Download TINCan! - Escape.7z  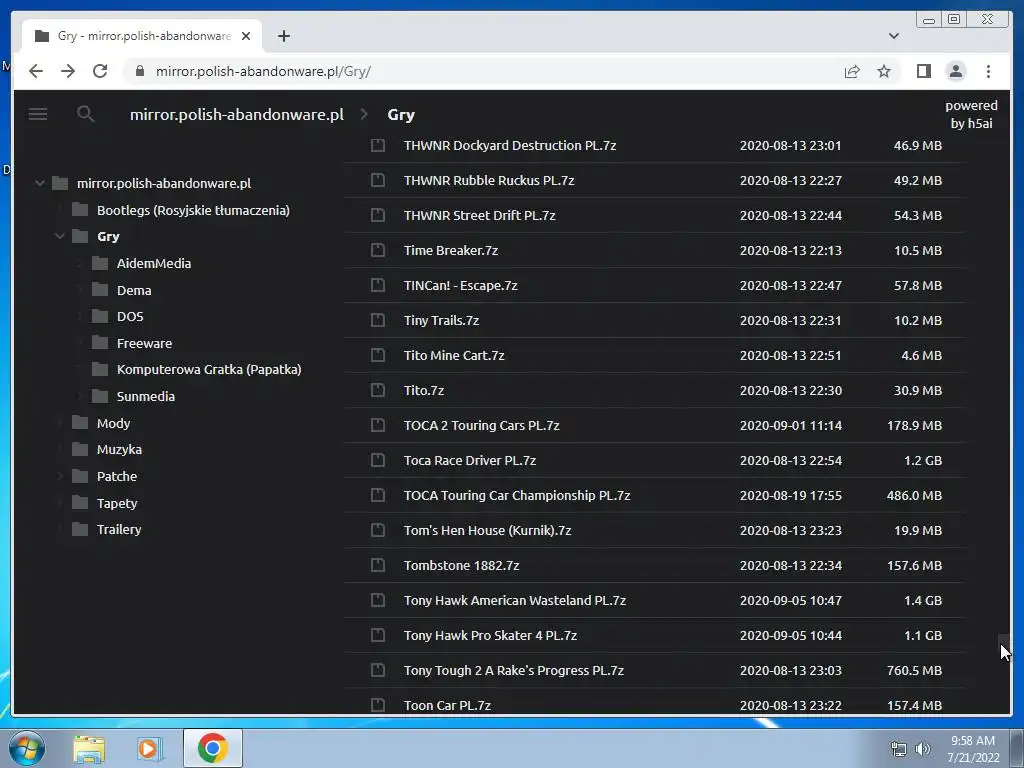[x=460, y=285]
